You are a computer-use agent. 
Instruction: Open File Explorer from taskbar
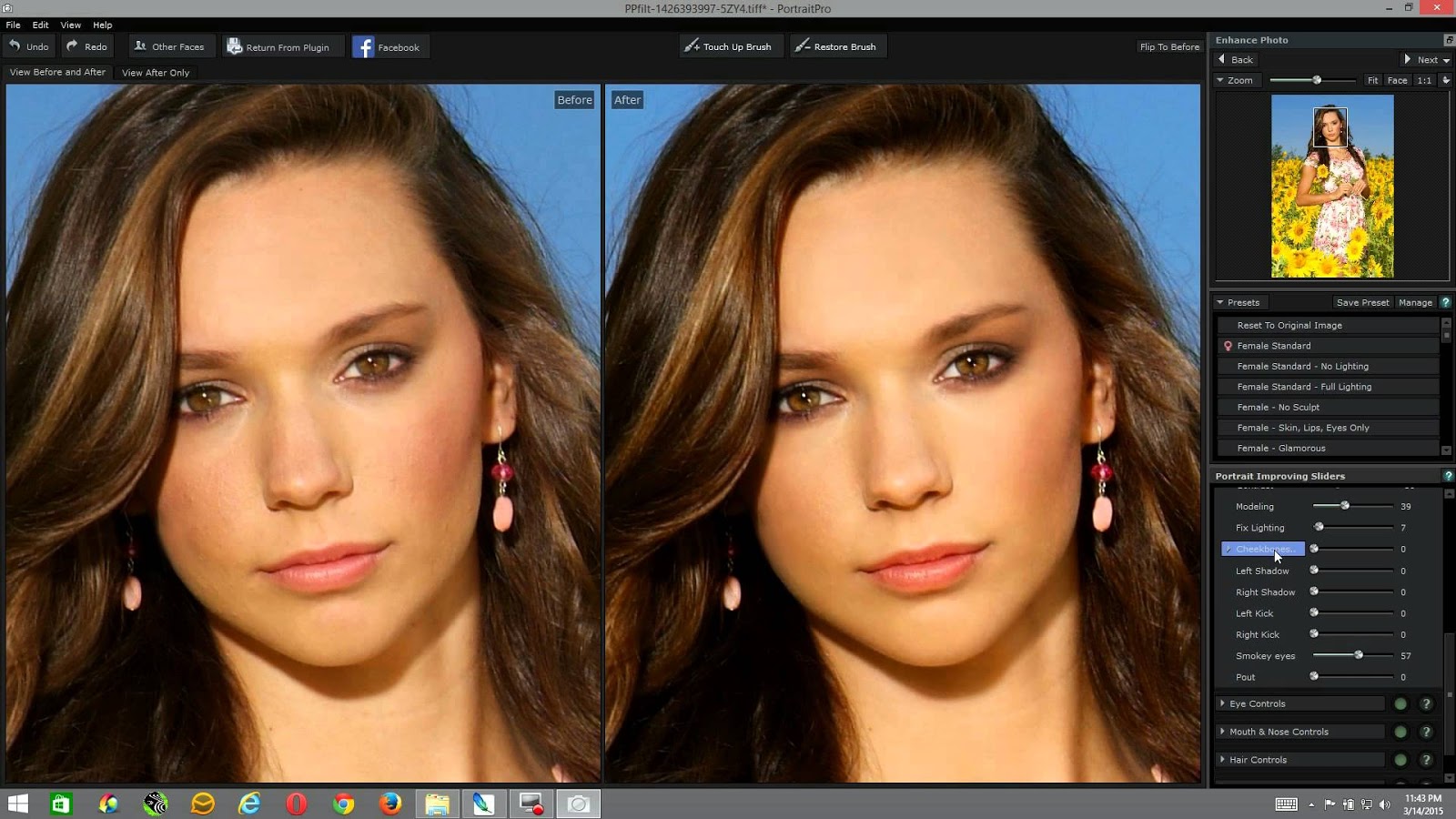pyautogui.click(x=437, y=804)
